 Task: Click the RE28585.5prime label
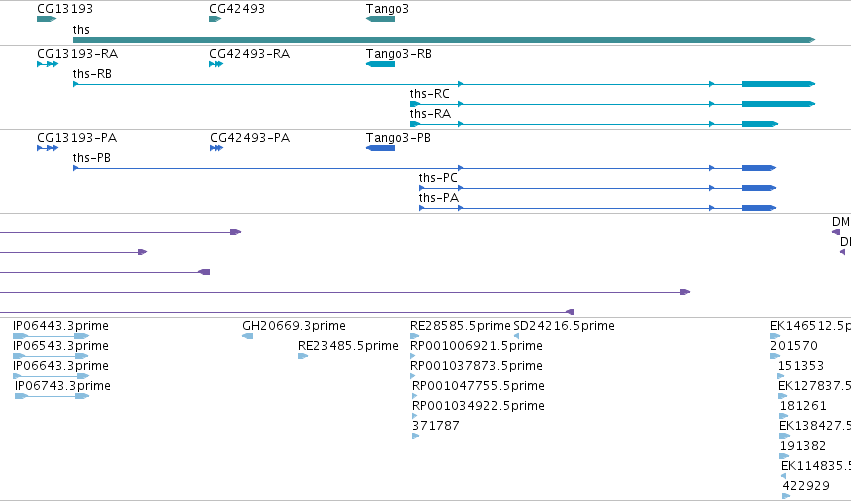[x=460, y=326]
